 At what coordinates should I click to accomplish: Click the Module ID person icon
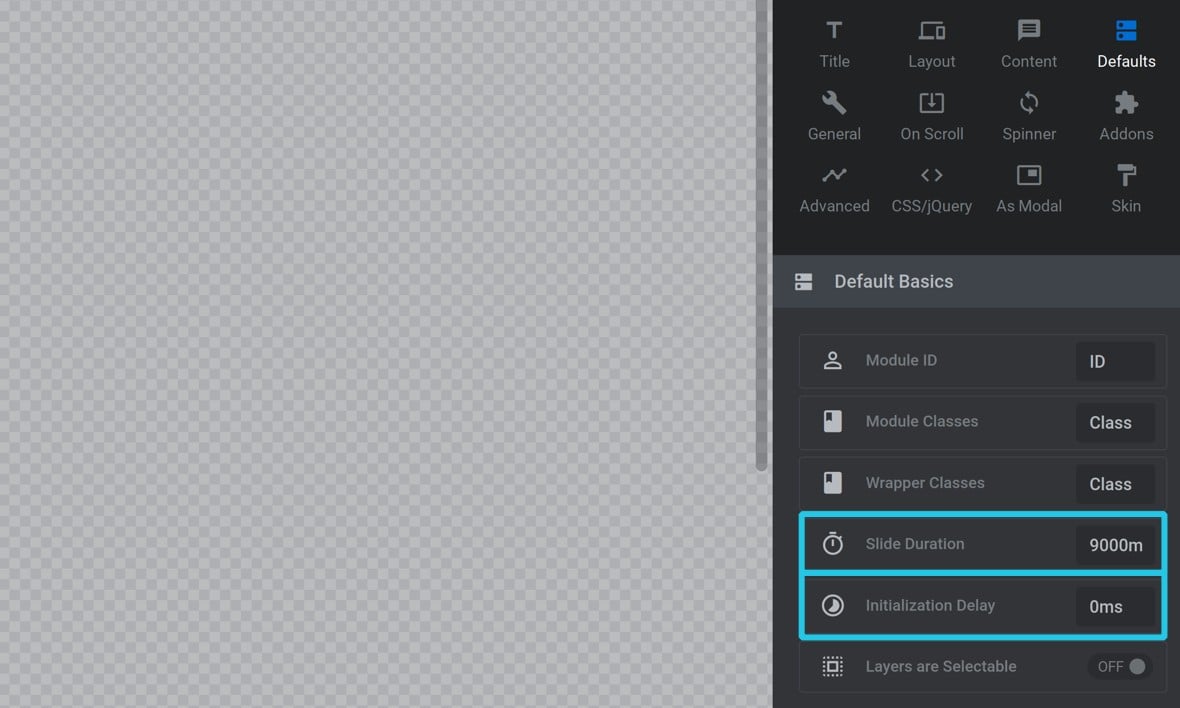(x=832, y=360)
